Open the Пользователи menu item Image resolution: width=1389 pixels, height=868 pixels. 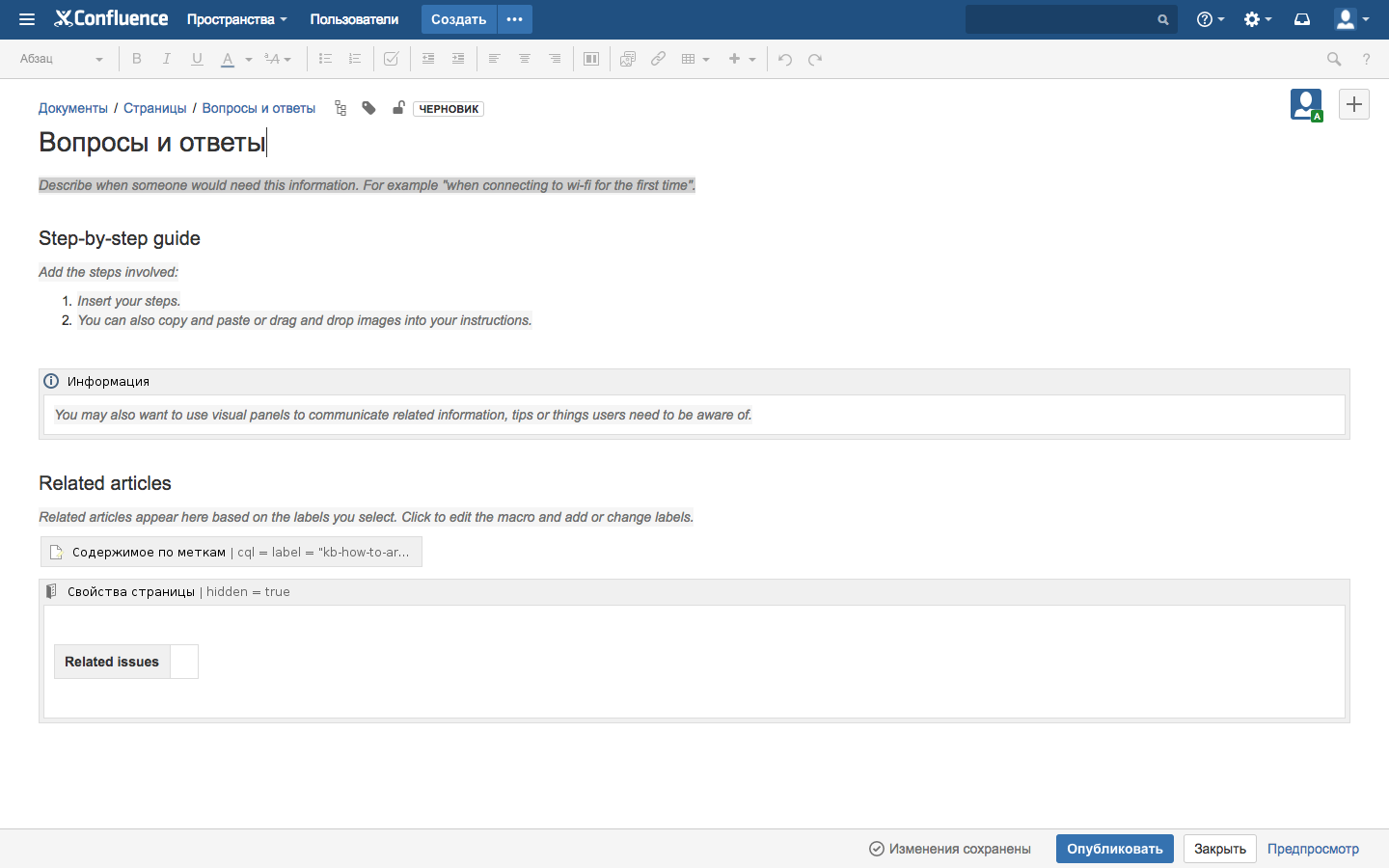[x=354, y=19]
